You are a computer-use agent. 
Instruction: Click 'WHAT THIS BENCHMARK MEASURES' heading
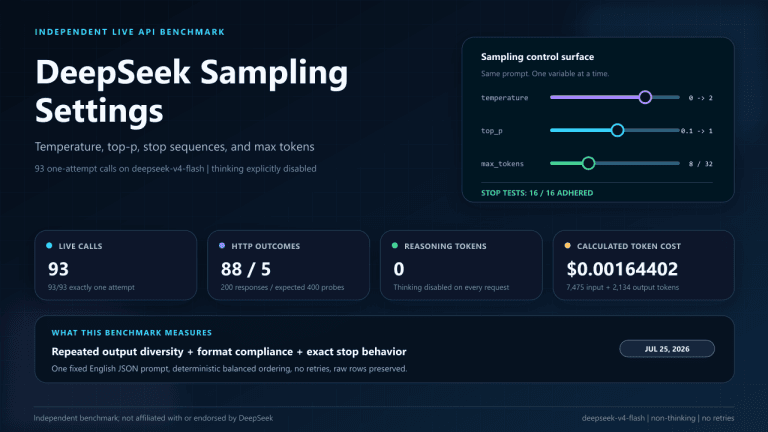[132, 333]
